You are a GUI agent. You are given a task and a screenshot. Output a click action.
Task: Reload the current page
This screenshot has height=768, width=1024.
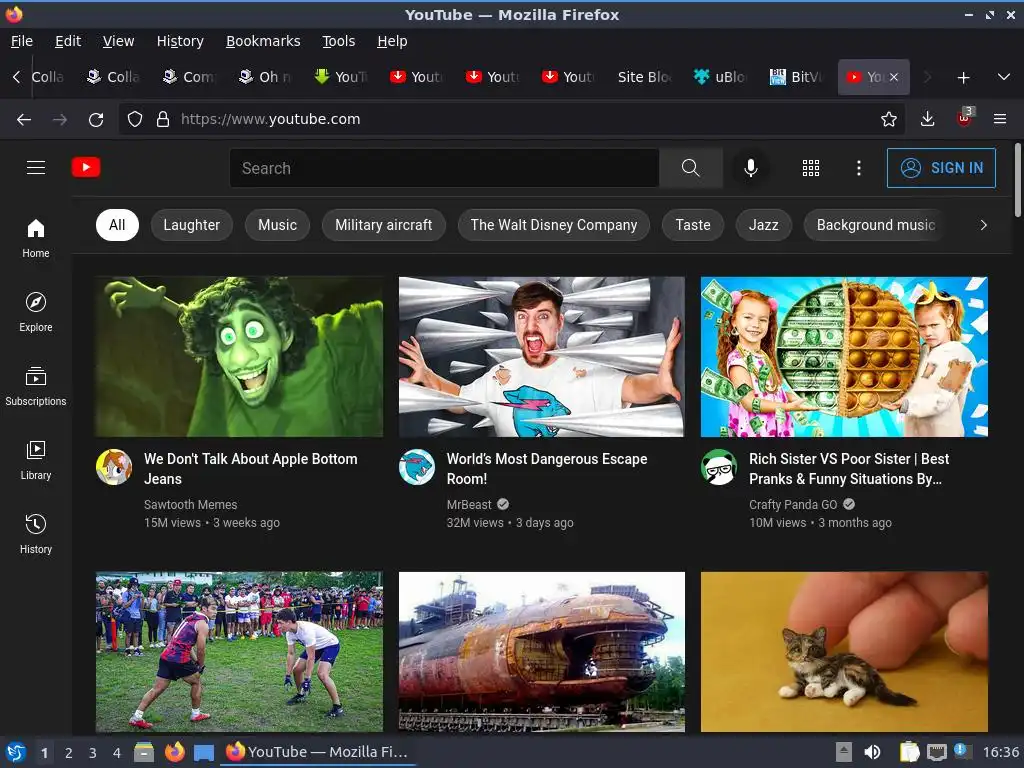click(x=96, y=119)
